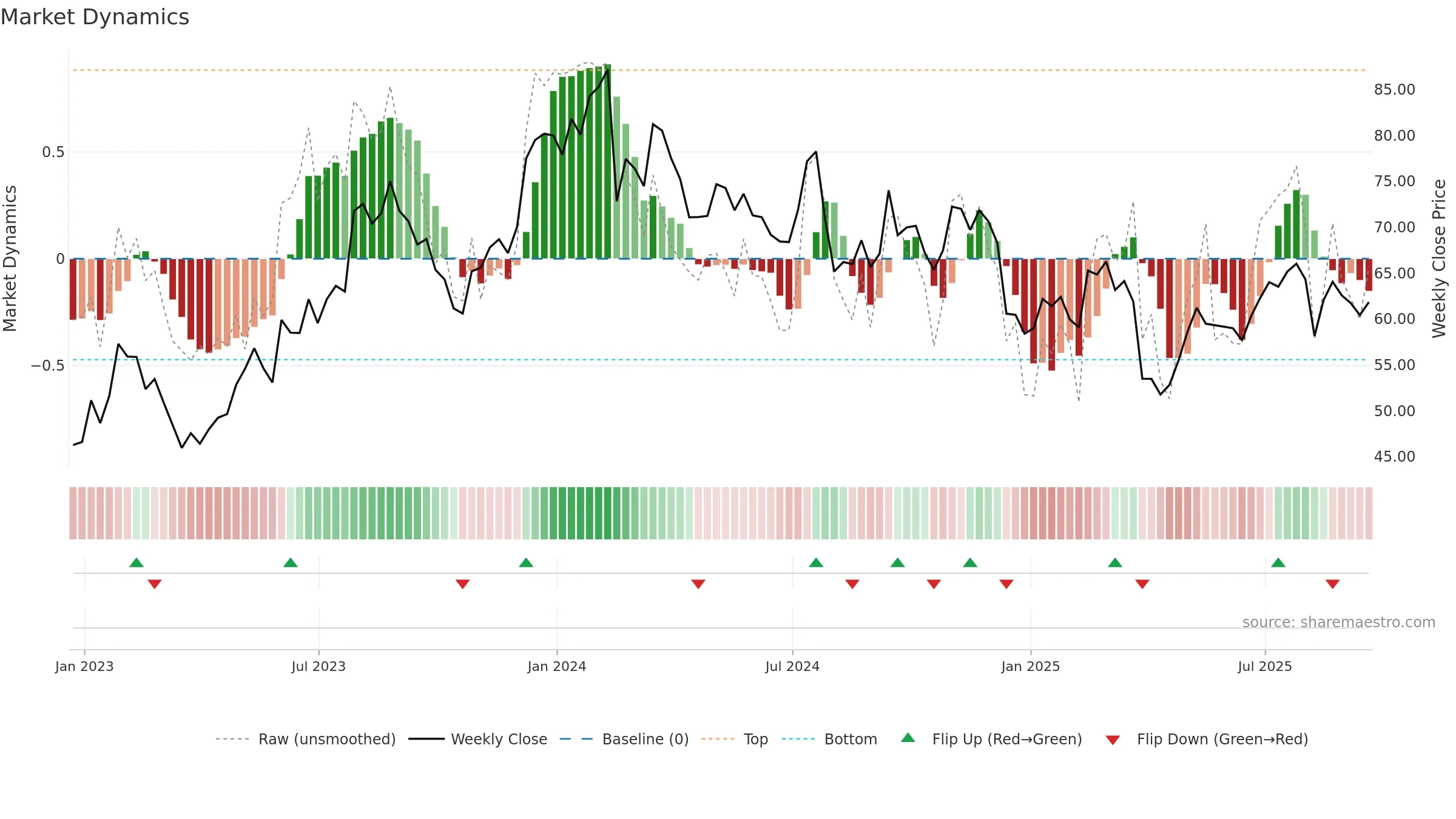Screen dimensions: 1456x819
Task: Select the Flip Up marker just after Jul 2025
Action: tap(1278, 562)
